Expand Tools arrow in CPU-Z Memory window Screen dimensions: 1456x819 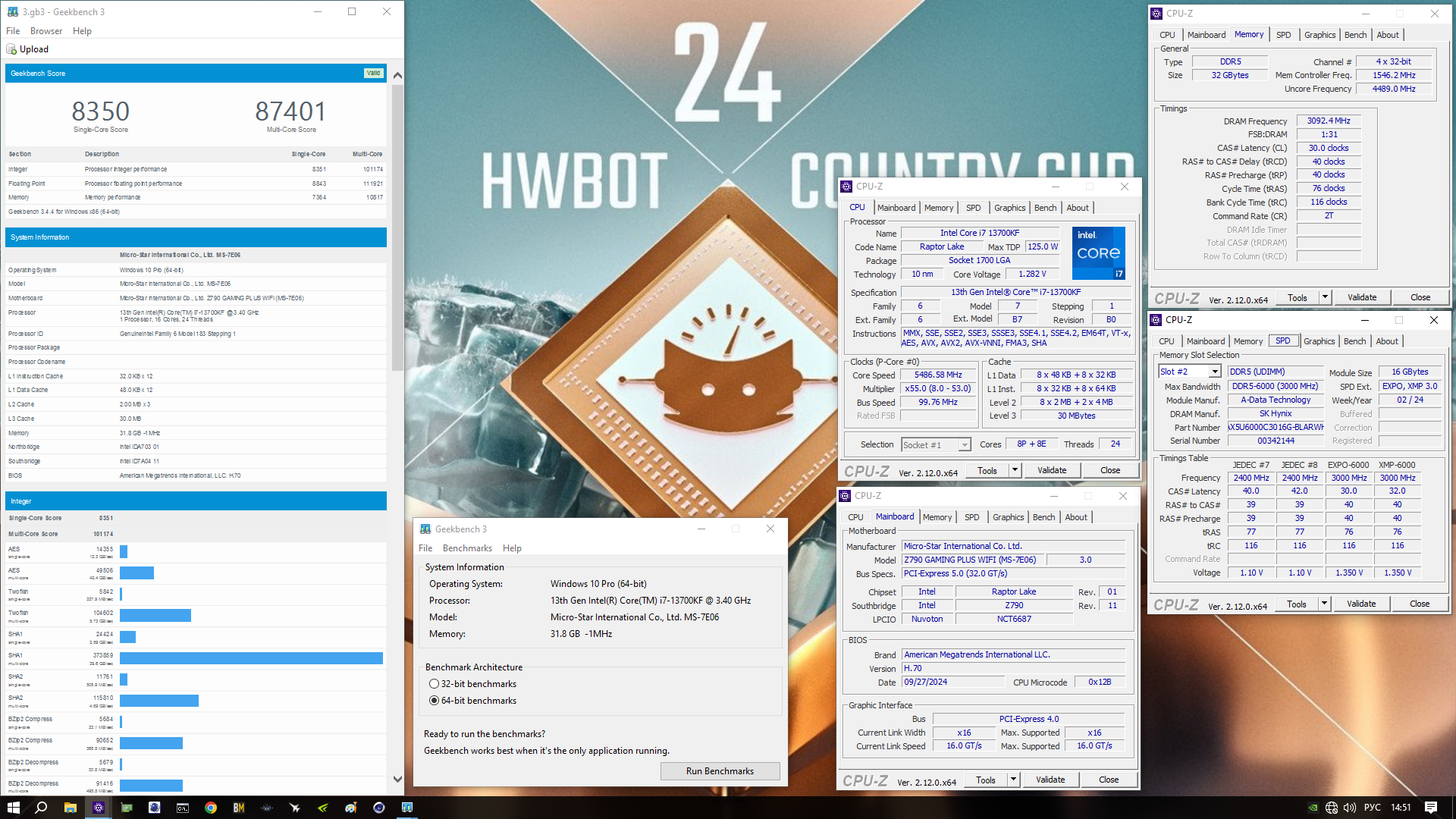(1326, 297)
